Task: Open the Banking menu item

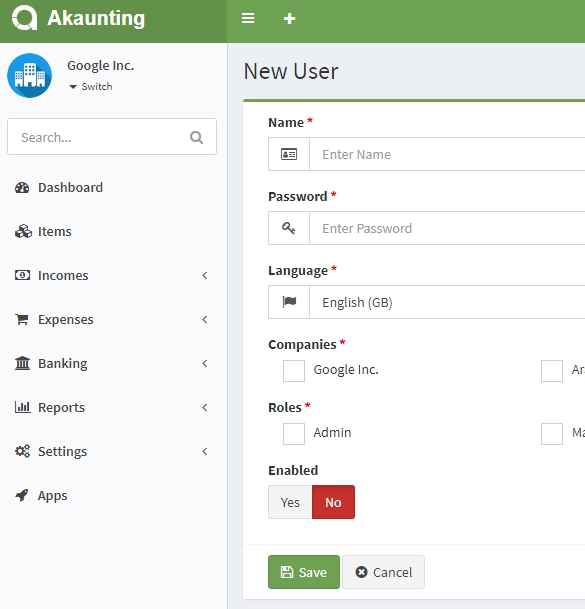Action: (113, 363)
